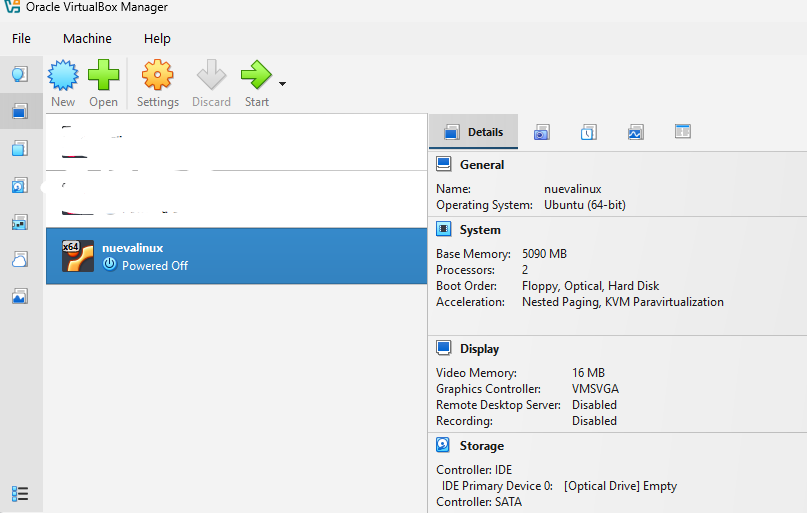The width and height of the screenshot is (807, 513).
Task: Switch to the Snapshots tab icon
Action: [x=541, y=132]
